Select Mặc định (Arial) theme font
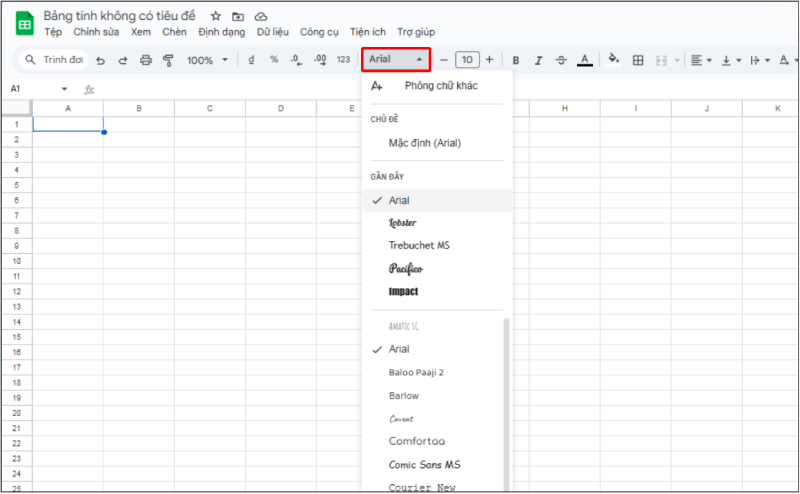Viewport: 800px width, 494px height. pos(437,143)
